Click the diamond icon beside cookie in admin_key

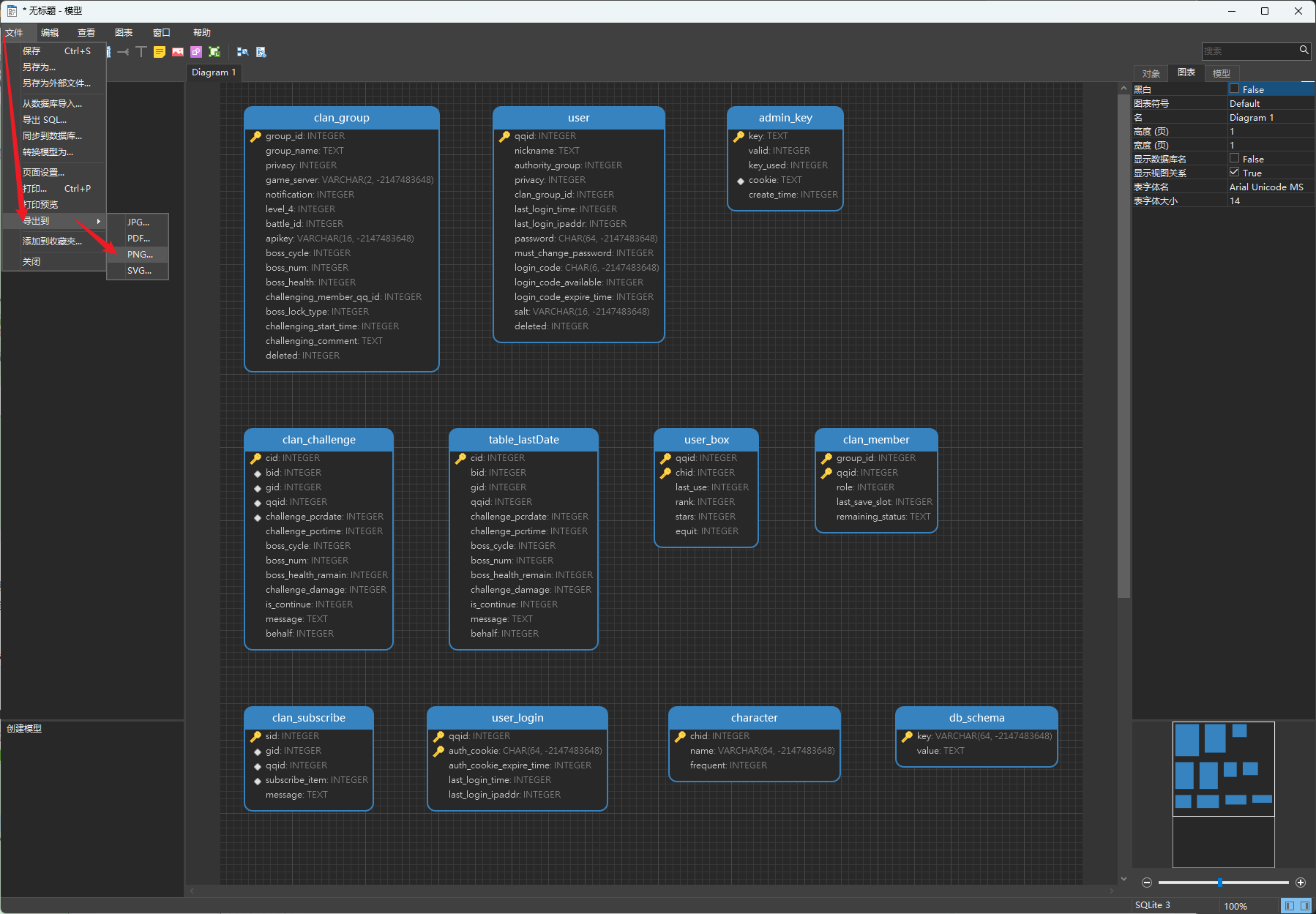coord(741,181)
